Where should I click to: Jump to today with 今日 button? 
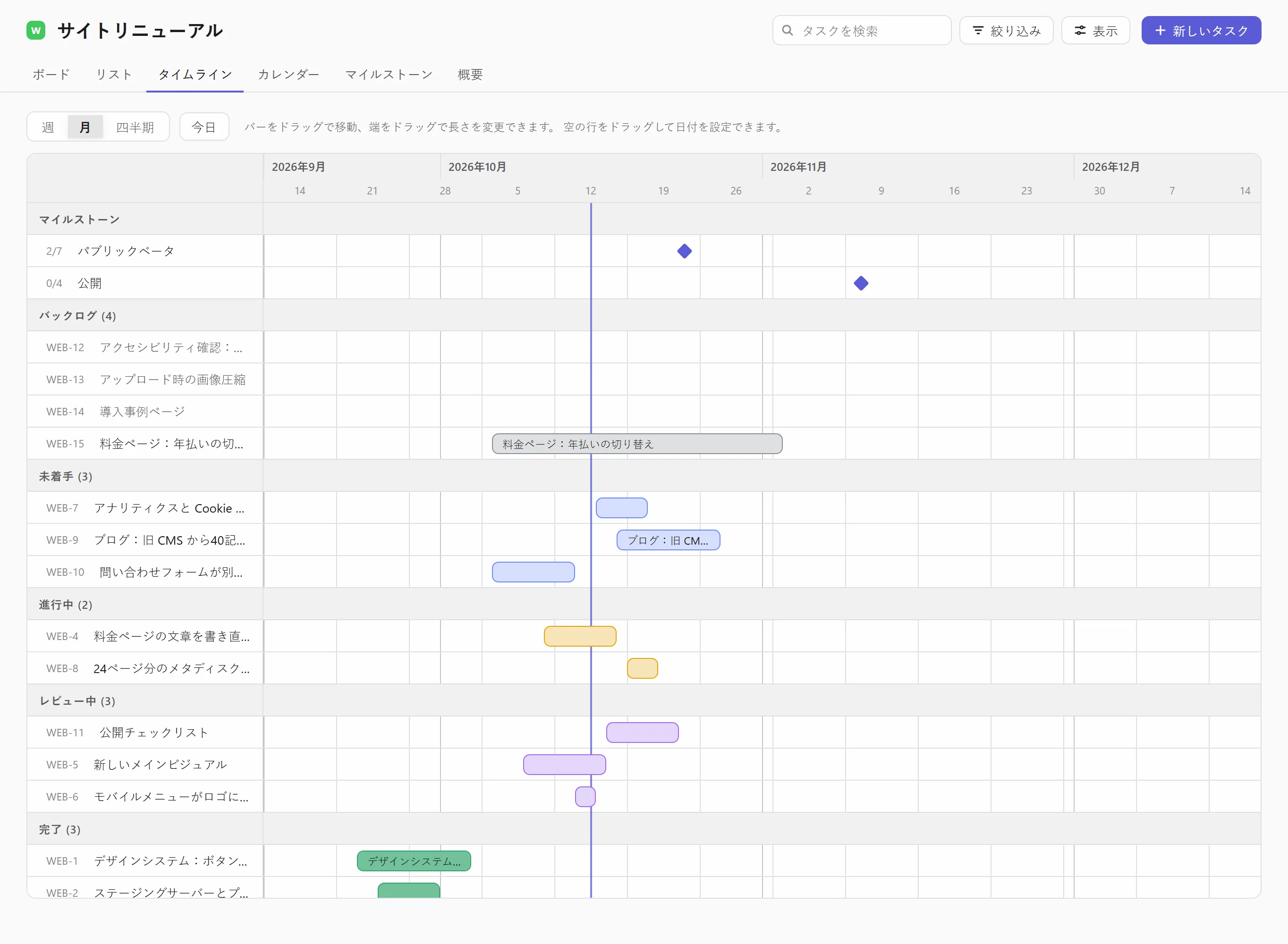coord(204,127)
